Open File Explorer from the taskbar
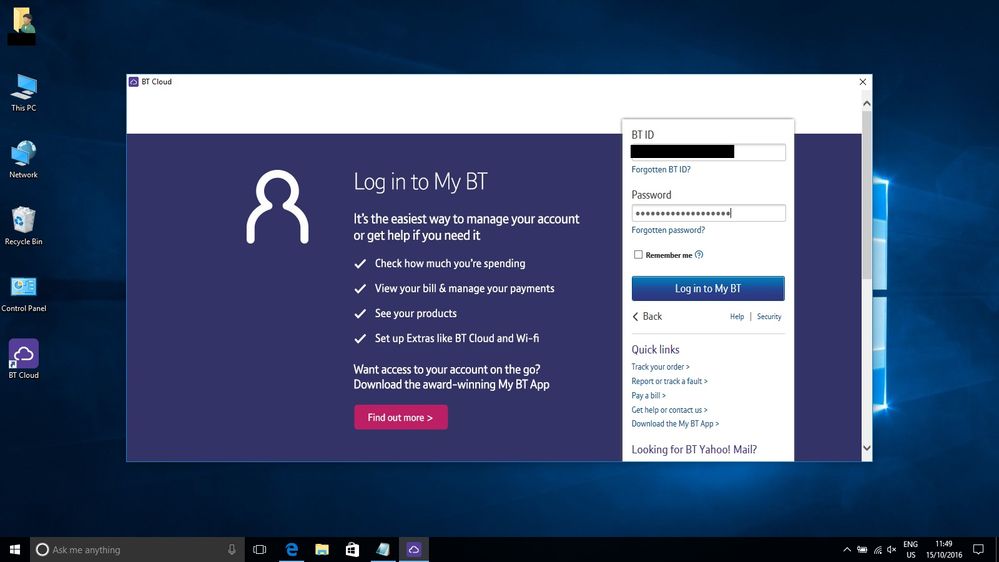The image size is (999, 562). [322, 549]
